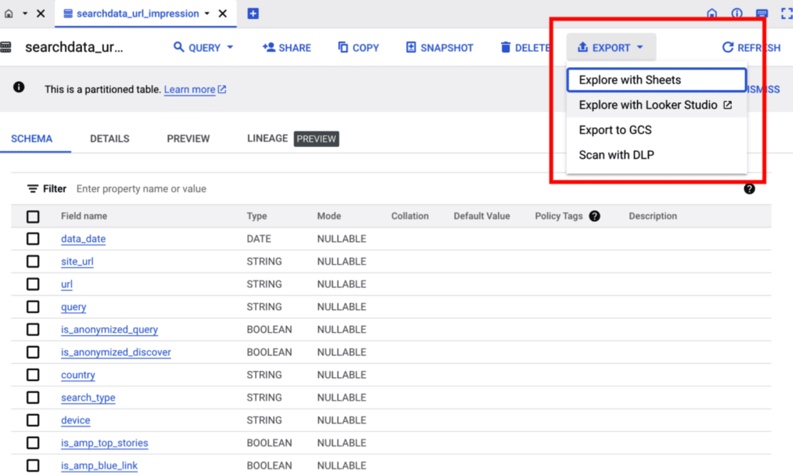Open the is_amp_blue_link field link

(99, 465)
